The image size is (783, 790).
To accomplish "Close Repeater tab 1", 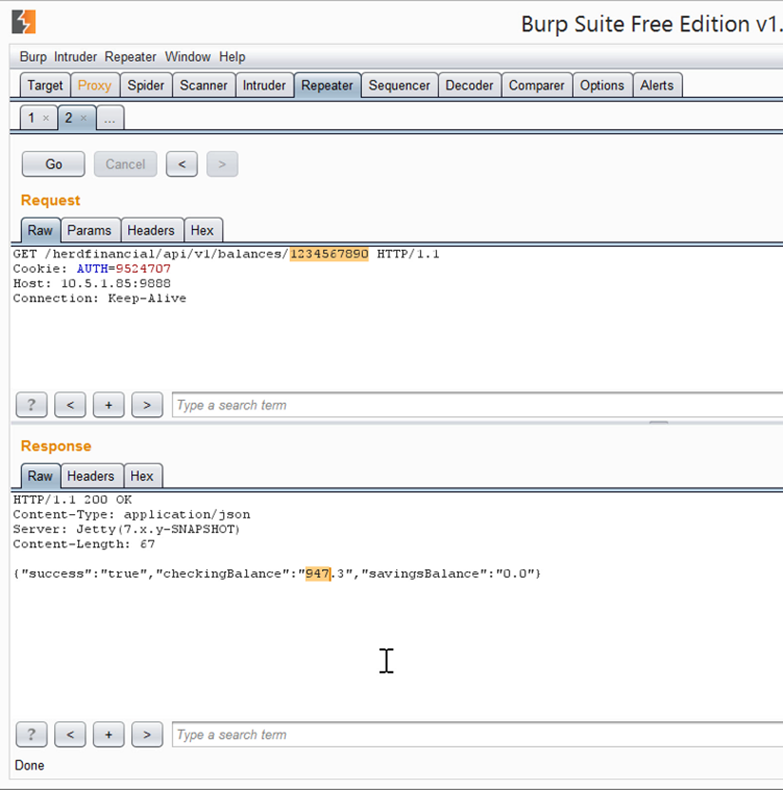I will (x=46, y=118).
